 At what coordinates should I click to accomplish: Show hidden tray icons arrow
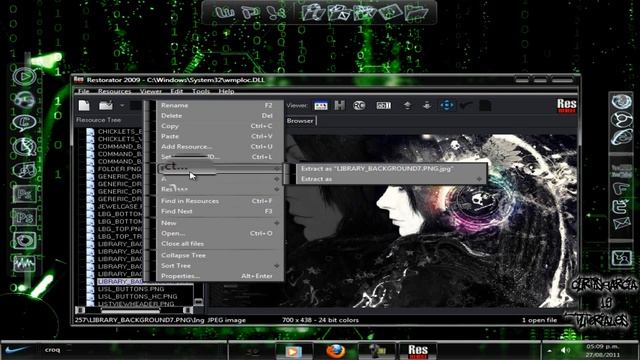point(549,351)
